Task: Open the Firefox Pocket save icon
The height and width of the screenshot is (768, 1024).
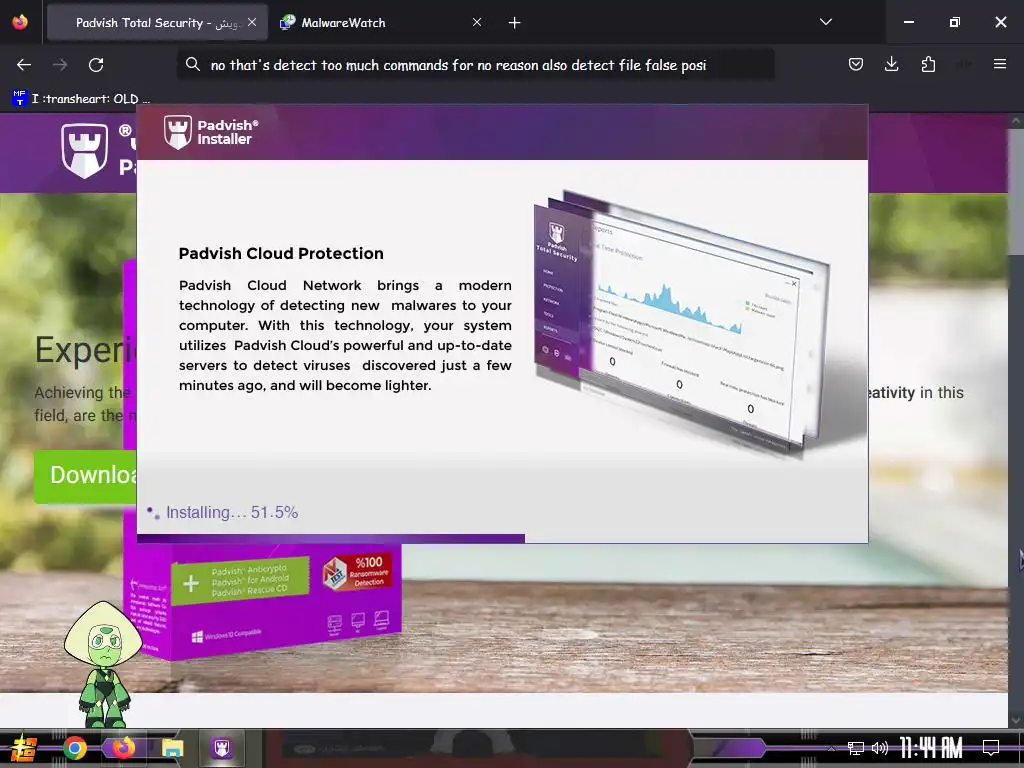Action: [x=856, y=64]
